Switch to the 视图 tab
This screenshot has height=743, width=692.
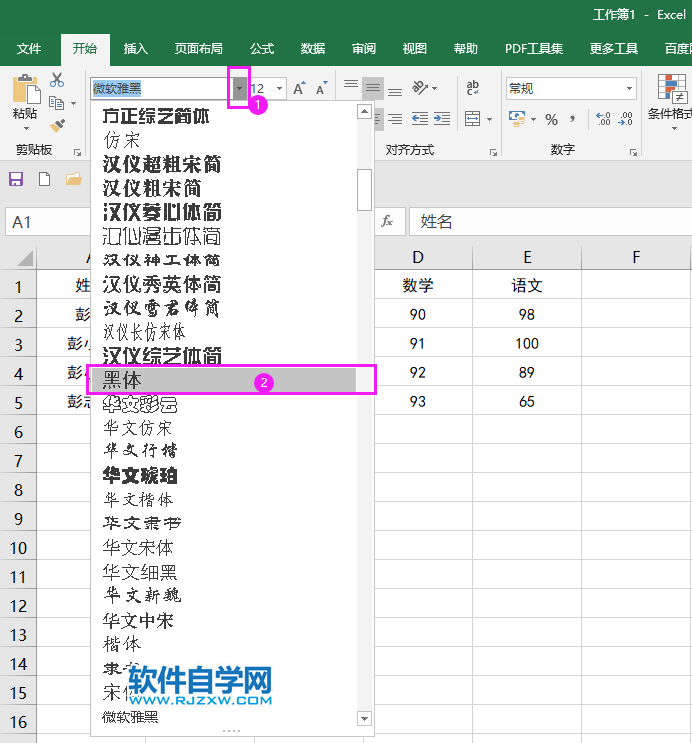coord(415,49)
